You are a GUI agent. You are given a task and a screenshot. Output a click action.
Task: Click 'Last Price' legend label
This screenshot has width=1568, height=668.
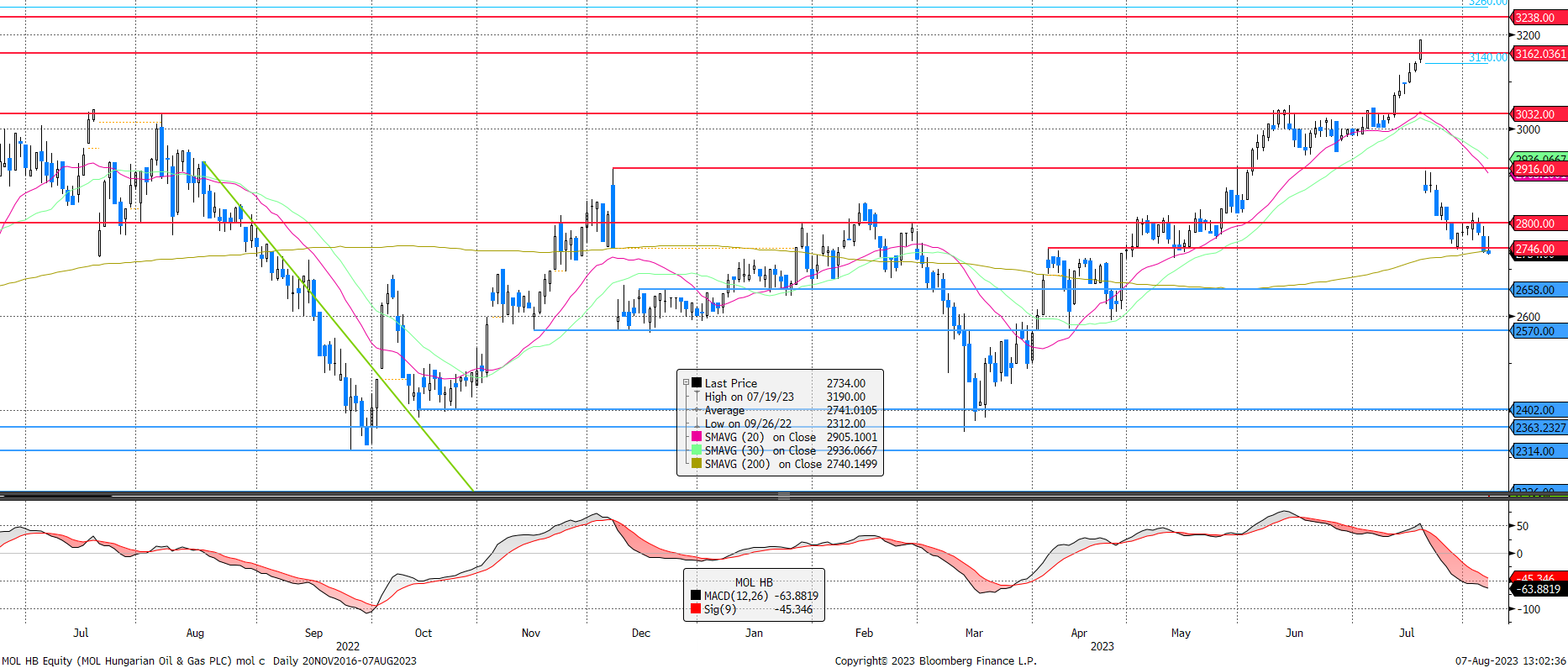click(731, 383)
